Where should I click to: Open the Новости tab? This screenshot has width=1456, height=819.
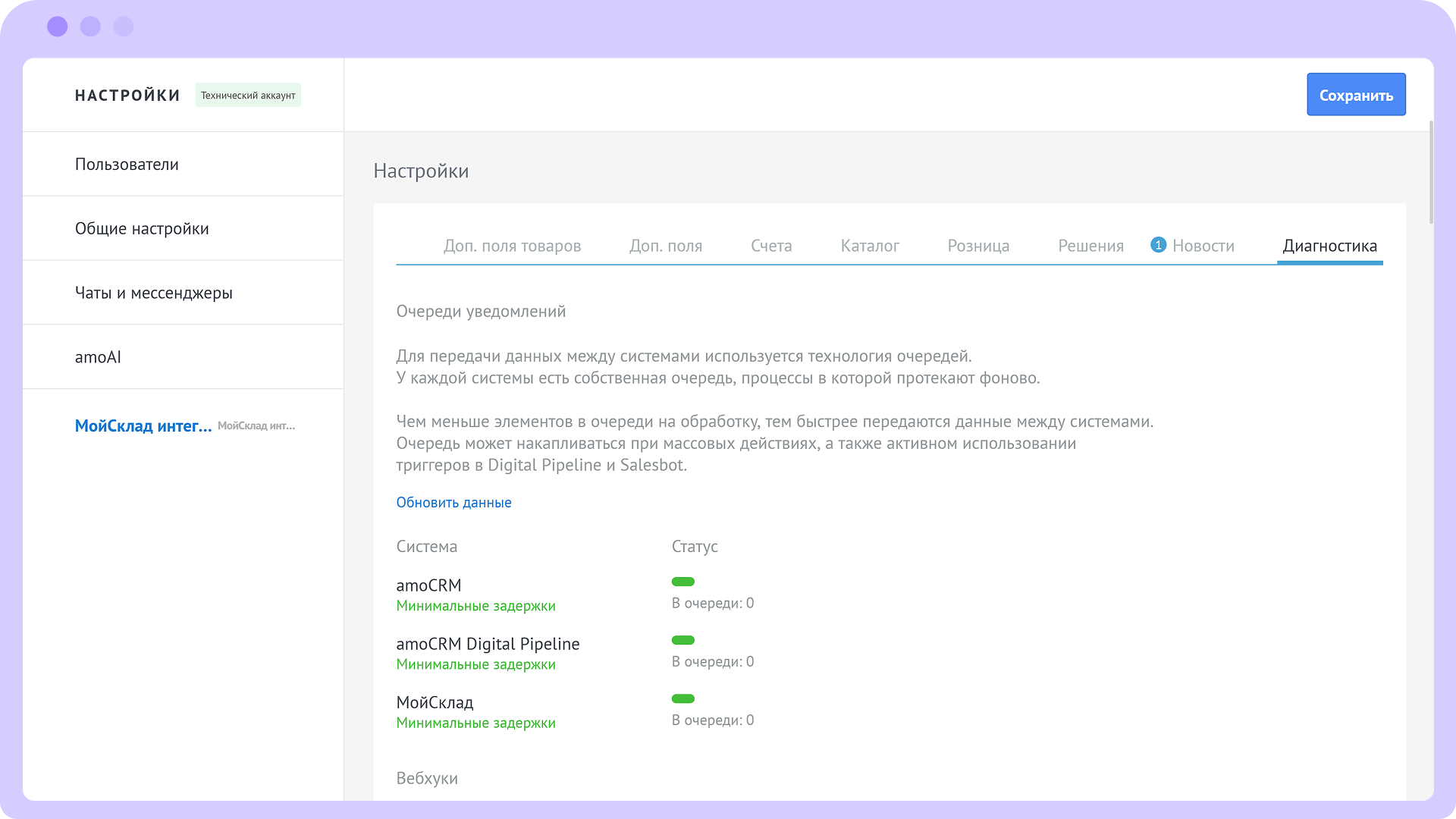[1203, 246]
